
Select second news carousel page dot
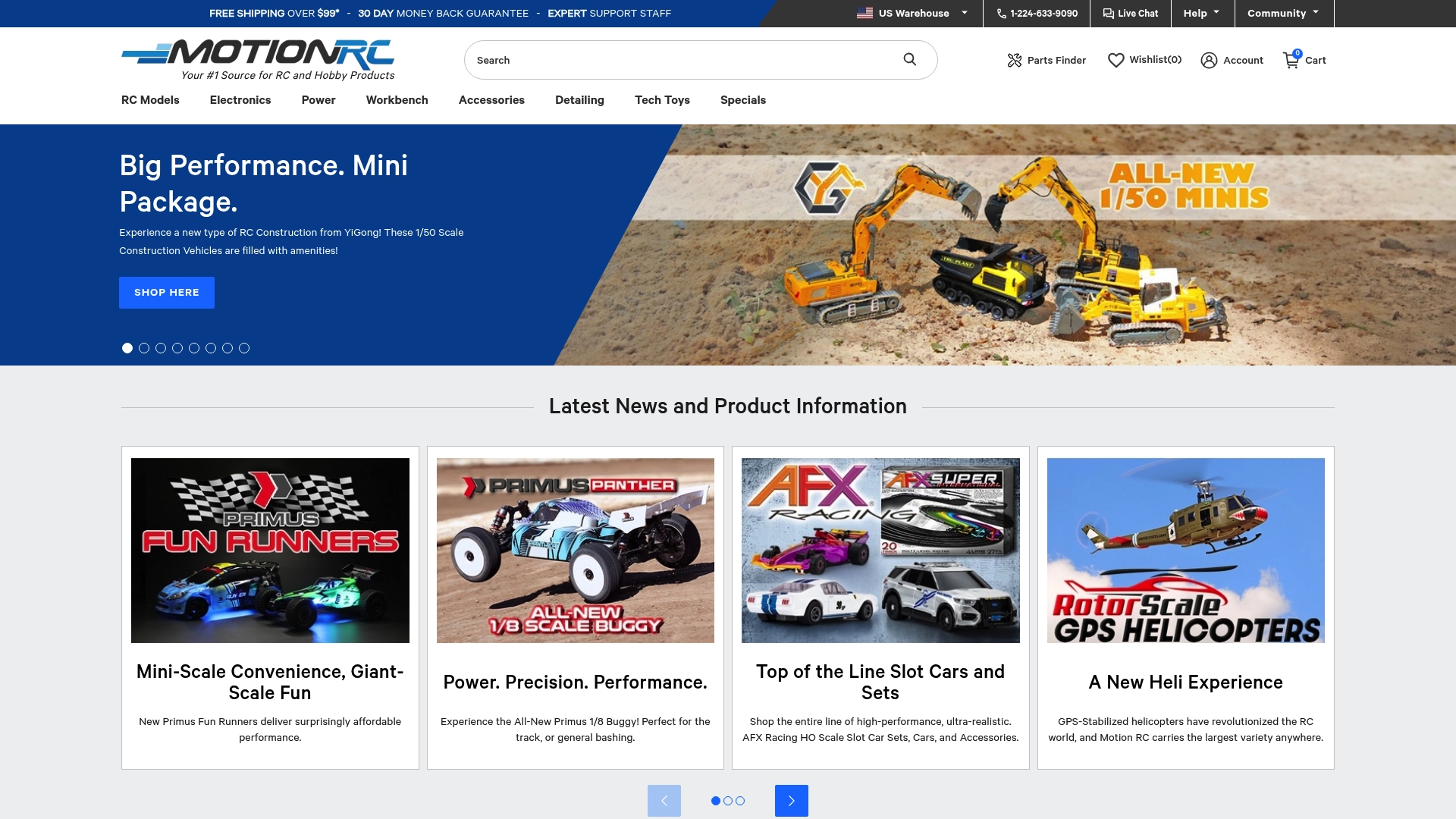(728, 801)
